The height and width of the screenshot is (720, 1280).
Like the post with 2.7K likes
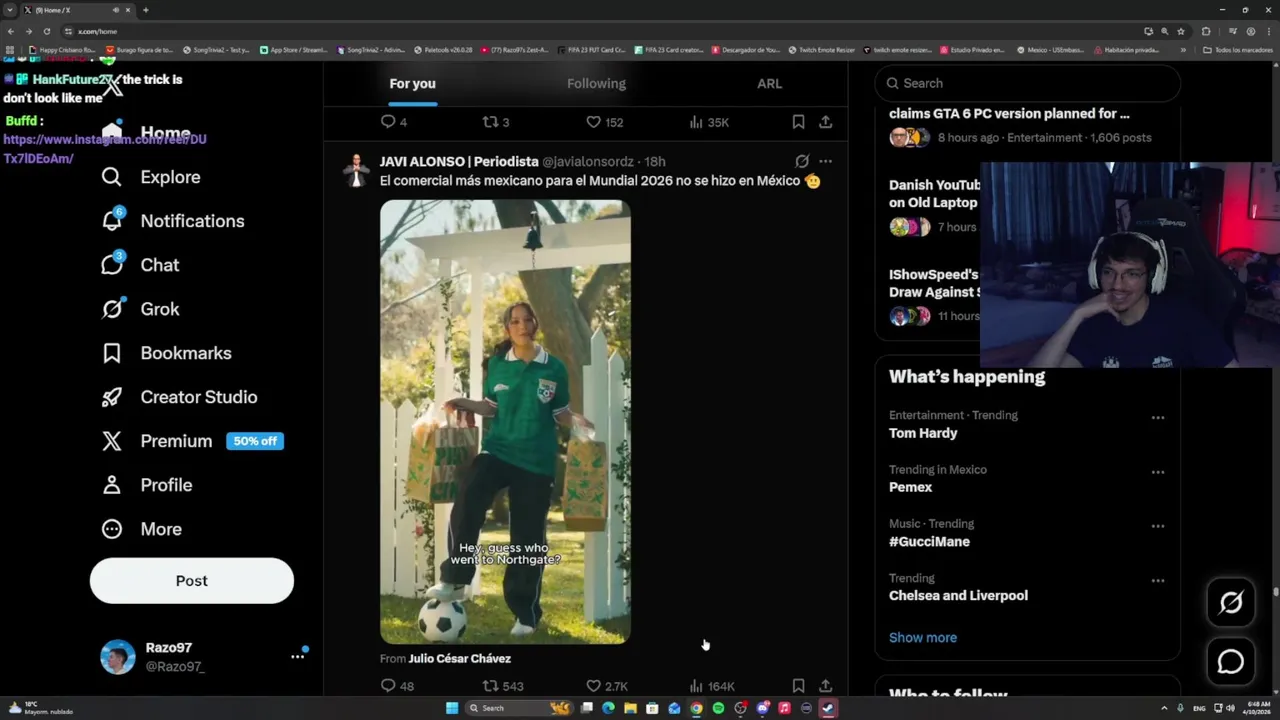pyautogui.click(x=606, y=686)
